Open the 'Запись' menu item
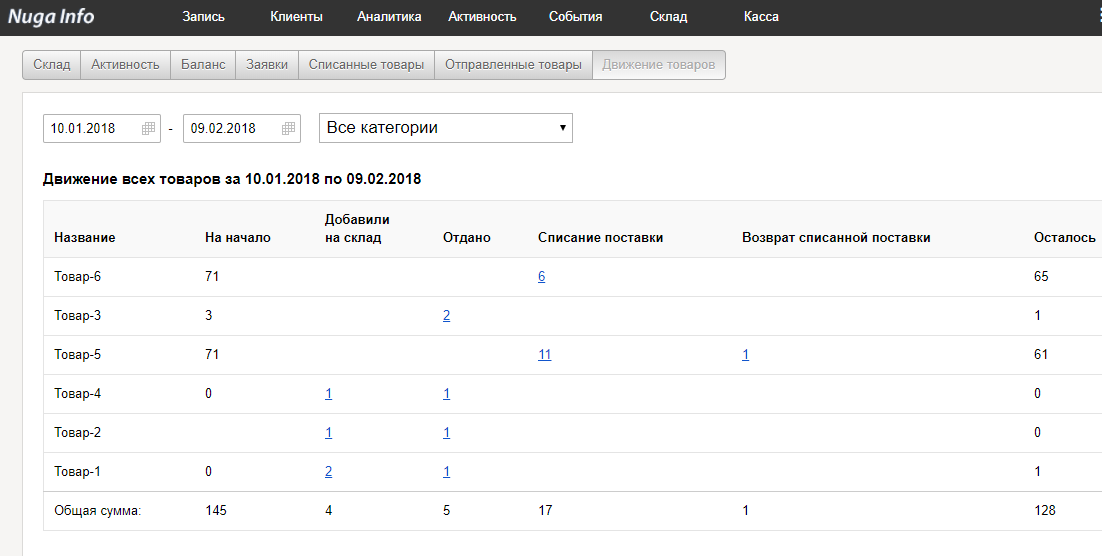This screenshot has width=1102, height=556. pyautogui.click(x=204, y=17)
